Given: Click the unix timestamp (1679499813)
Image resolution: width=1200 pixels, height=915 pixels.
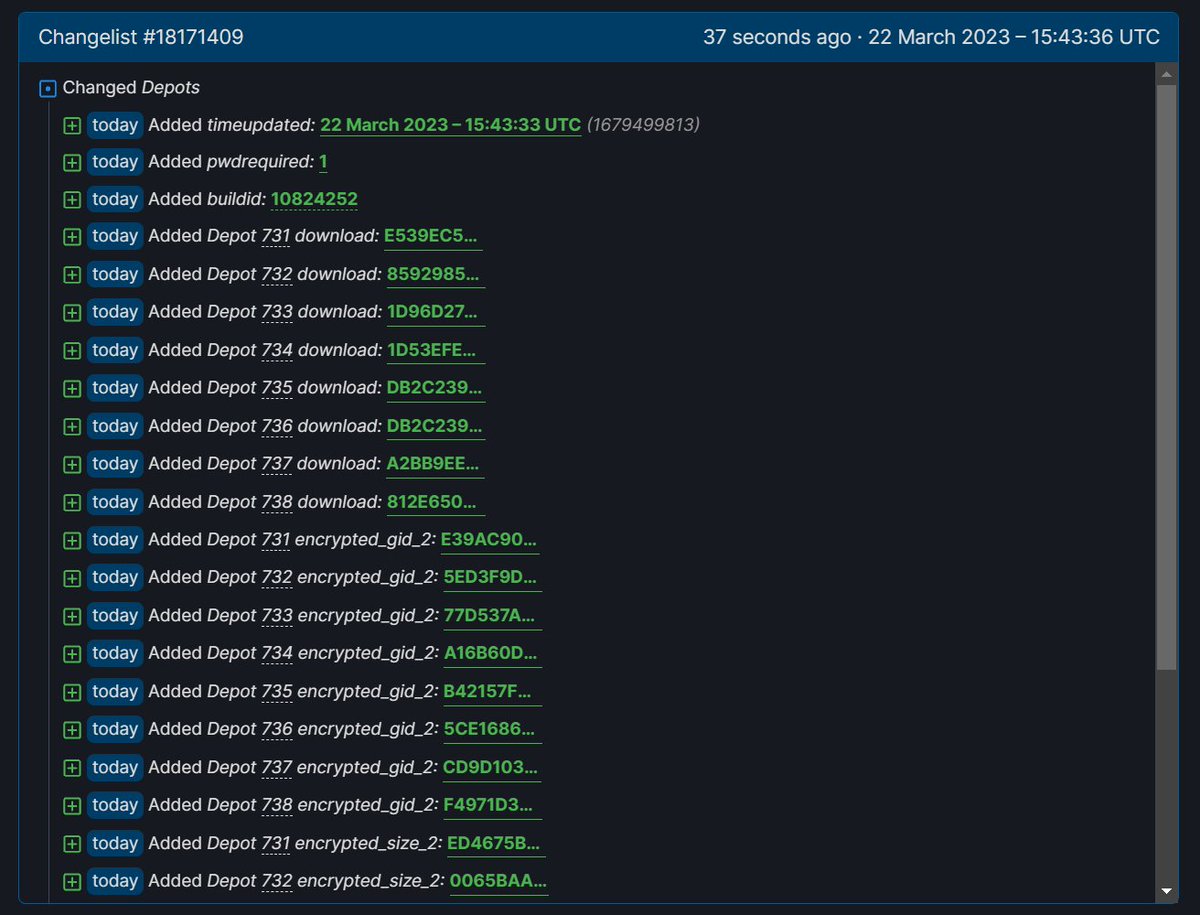Looking at the screenshot, I should tap(643, 125).
